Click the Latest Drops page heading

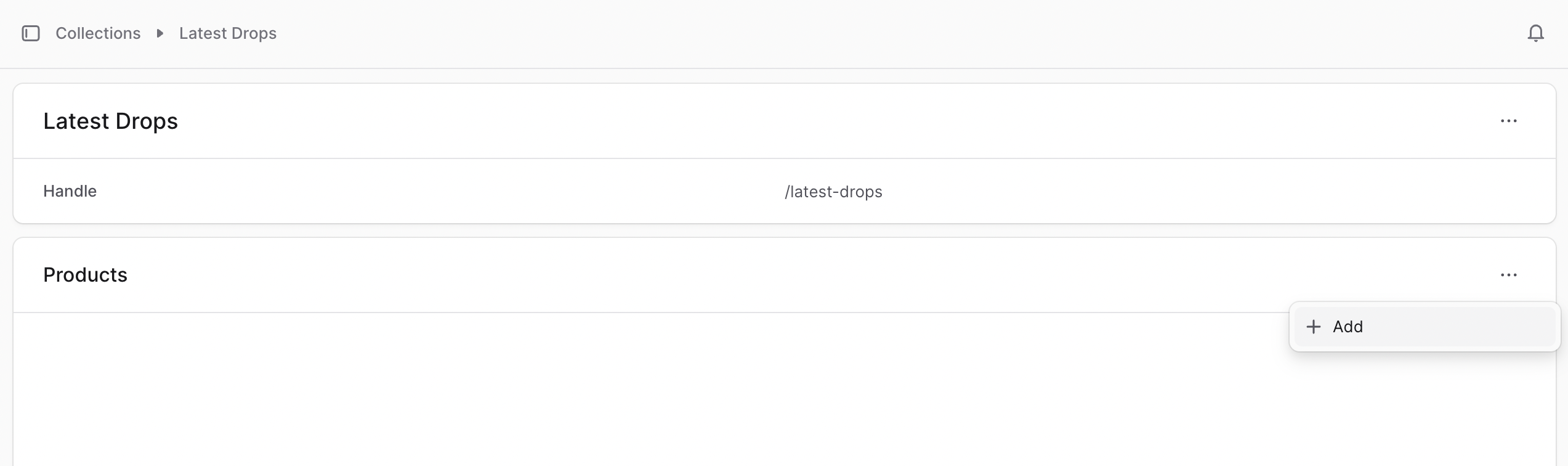coord(110,121)
